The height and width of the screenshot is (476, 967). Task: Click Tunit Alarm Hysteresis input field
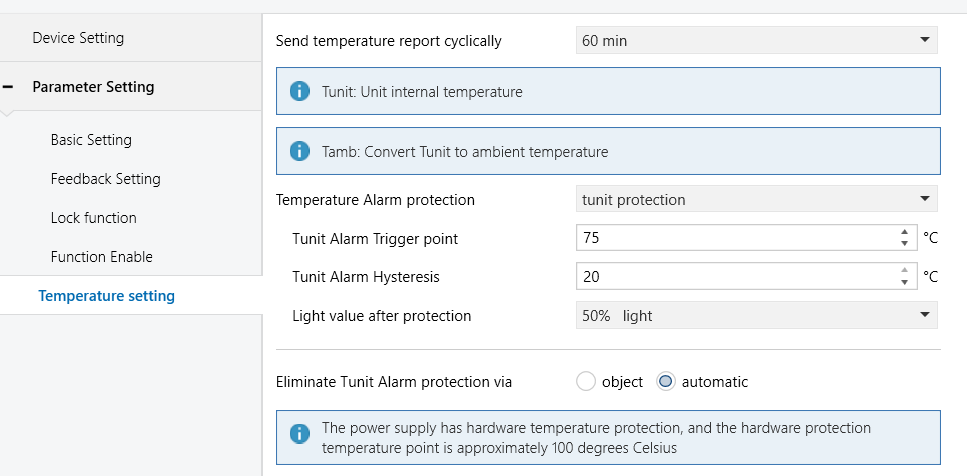(x=735, y=277)
